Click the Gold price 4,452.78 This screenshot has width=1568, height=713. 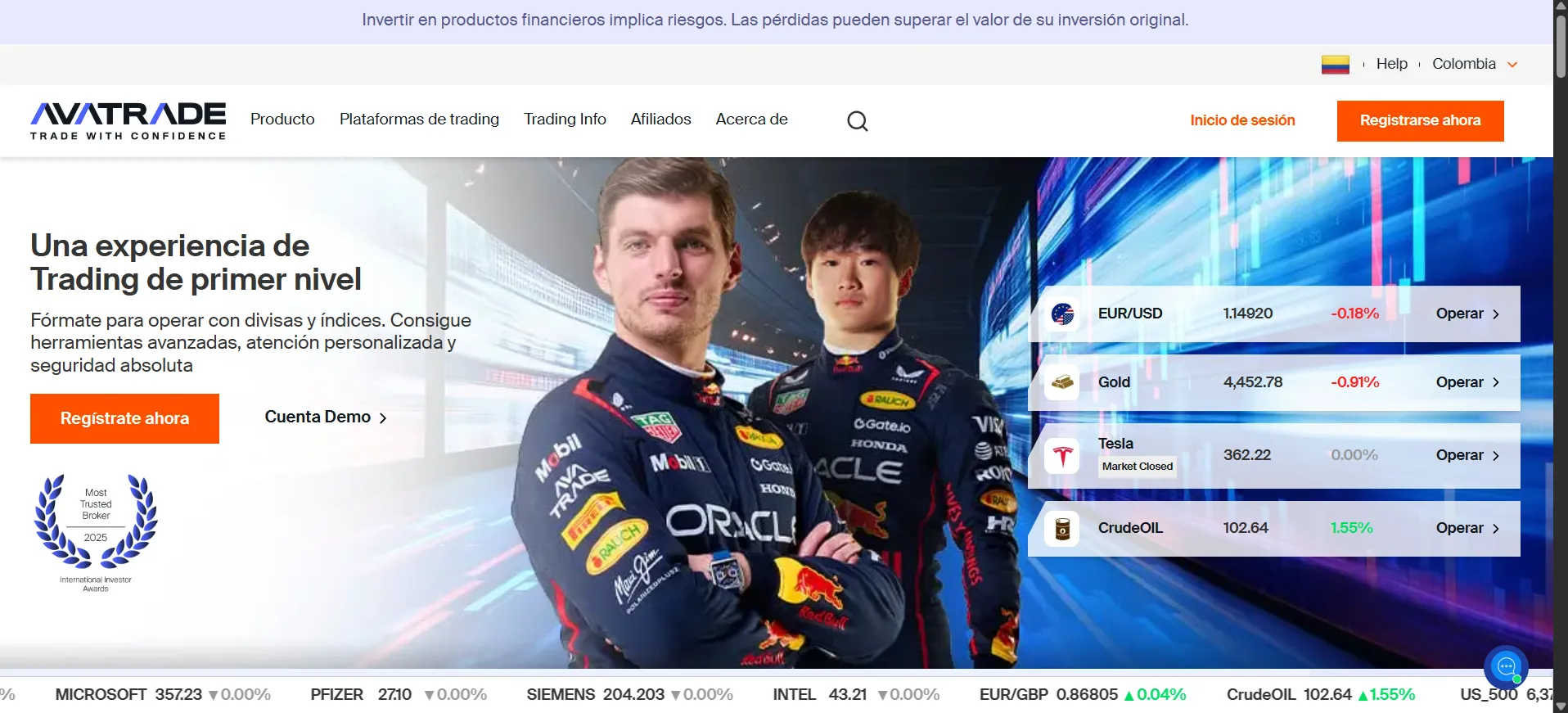point(1253,382)
